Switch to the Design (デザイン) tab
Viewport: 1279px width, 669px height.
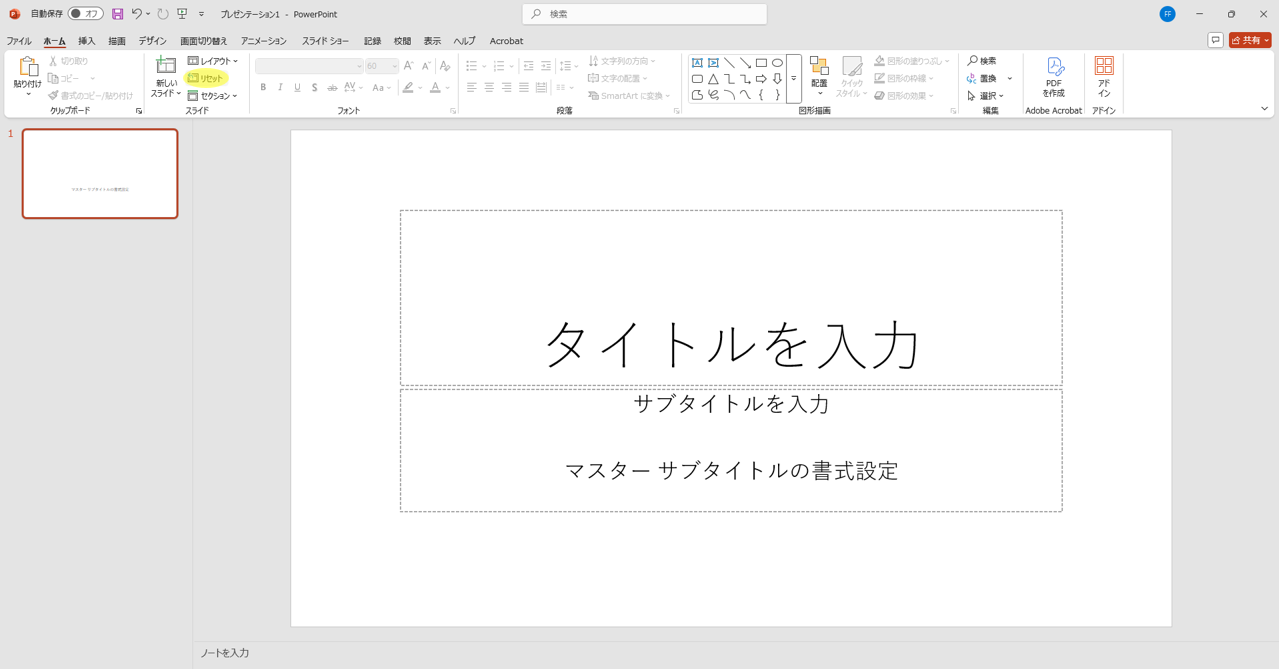click(x=152, y=41)
